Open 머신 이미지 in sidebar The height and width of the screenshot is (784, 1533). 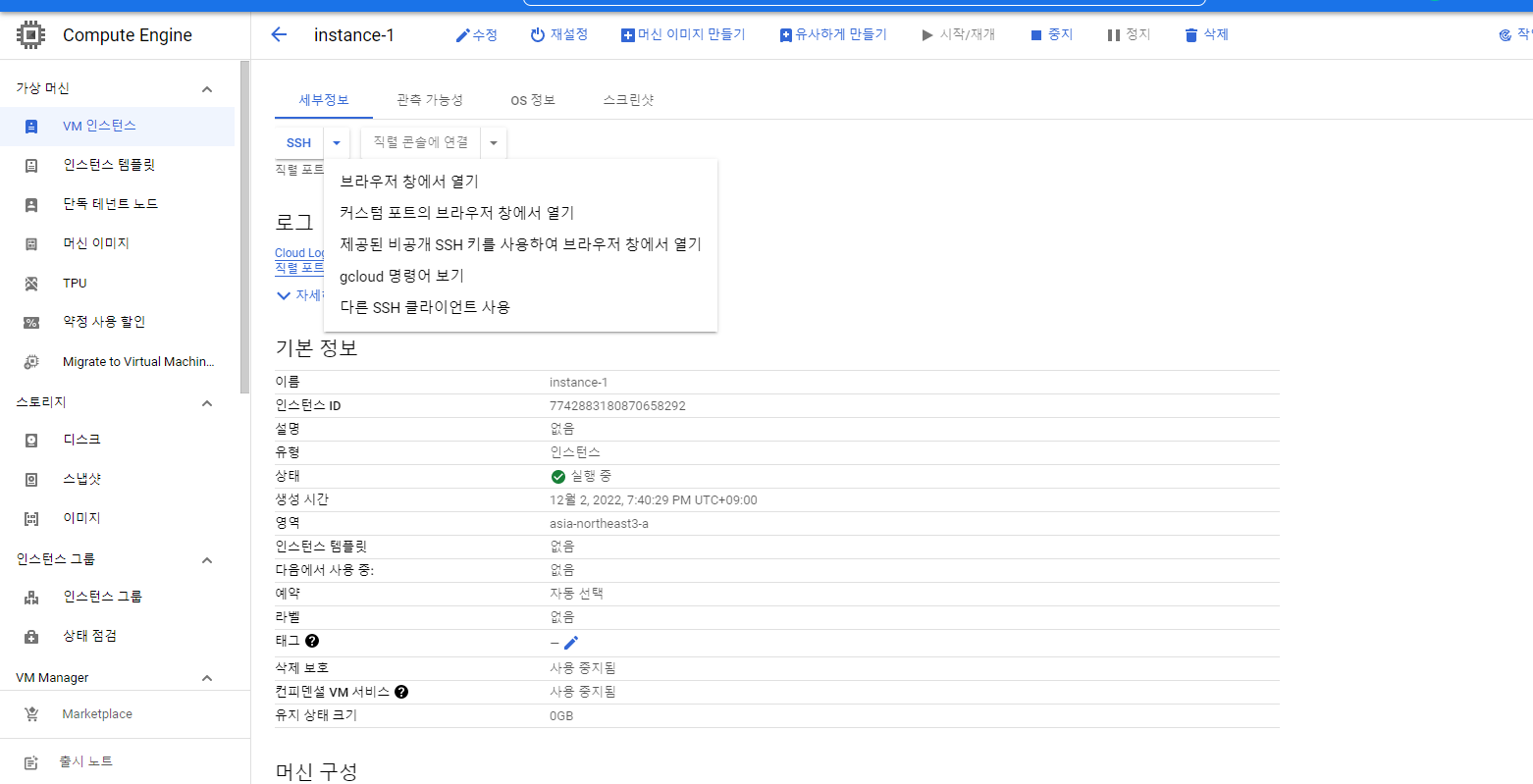point(118,243)
